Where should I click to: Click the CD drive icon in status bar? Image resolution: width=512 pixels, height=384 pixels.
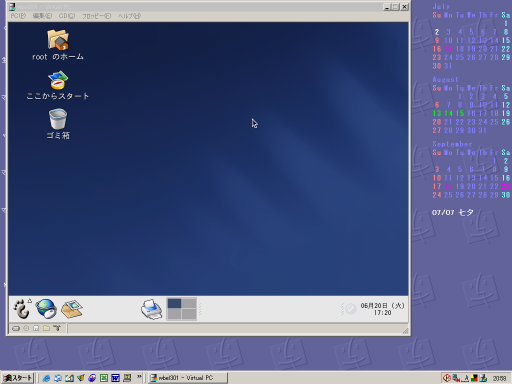pyautogui.click(x=26, y=328)
